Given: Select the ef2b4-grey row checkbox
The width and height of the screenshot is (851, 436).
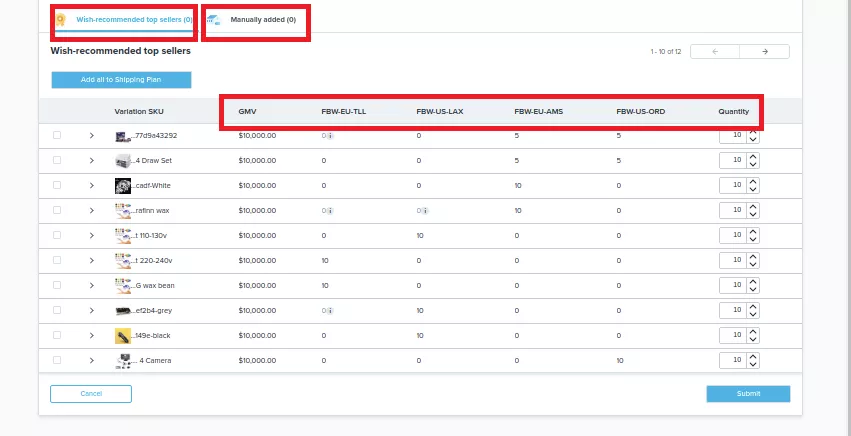Looking at the screenshot, I should [x=57, y=310].
